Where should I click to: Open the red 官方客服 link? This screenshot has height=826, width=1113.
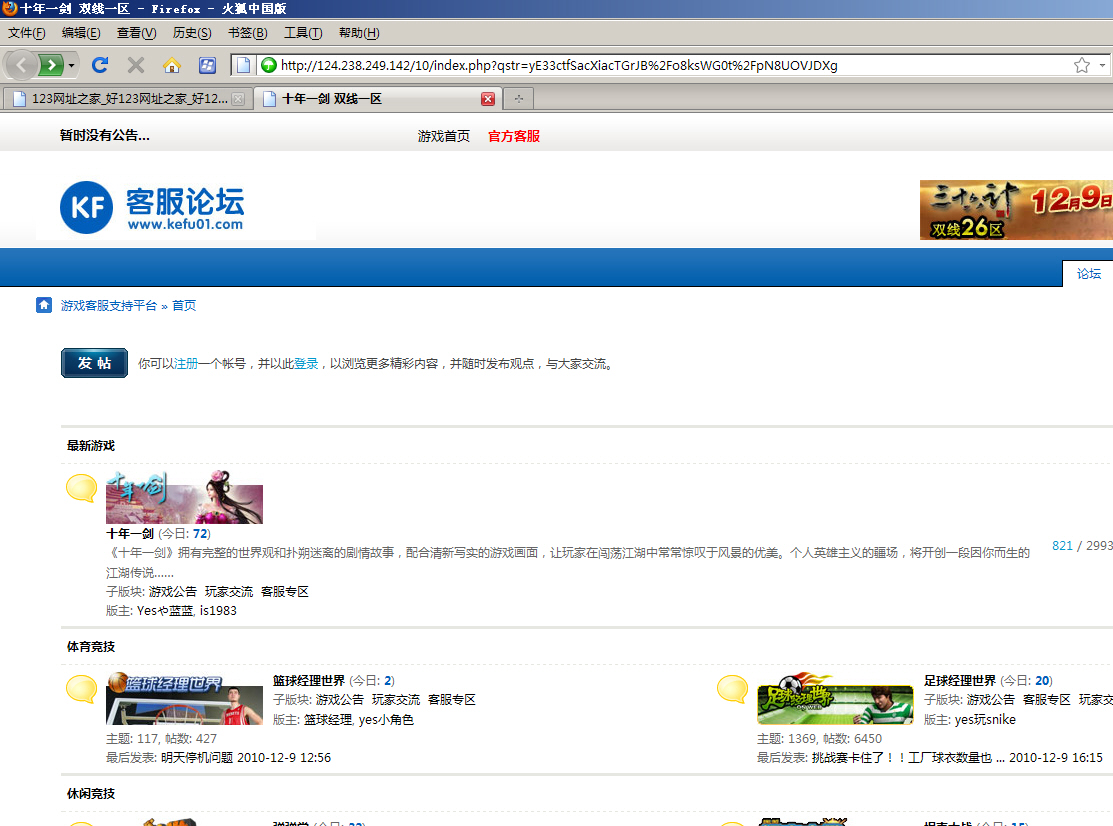pos(513,136)
